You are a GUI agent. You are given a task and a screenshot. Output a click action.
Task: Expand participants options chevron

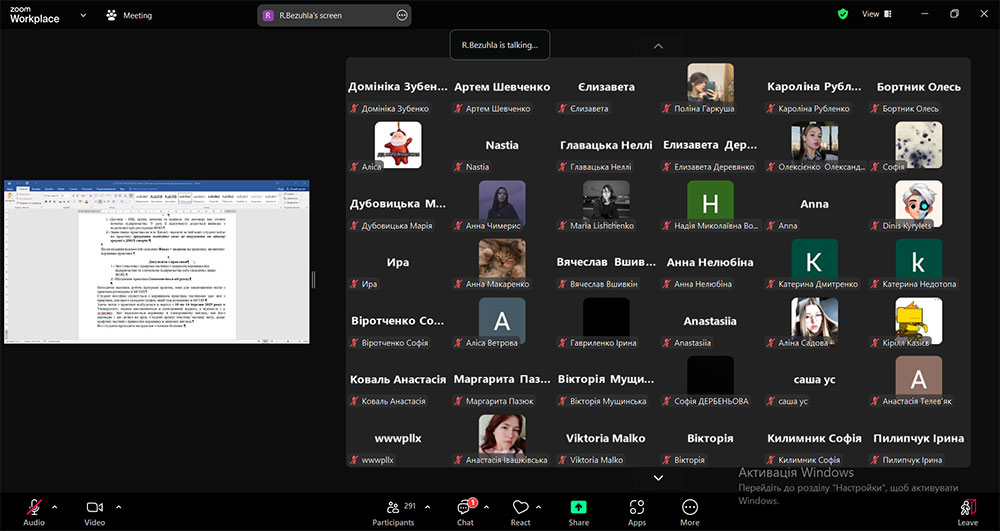(x=427, y=507)
